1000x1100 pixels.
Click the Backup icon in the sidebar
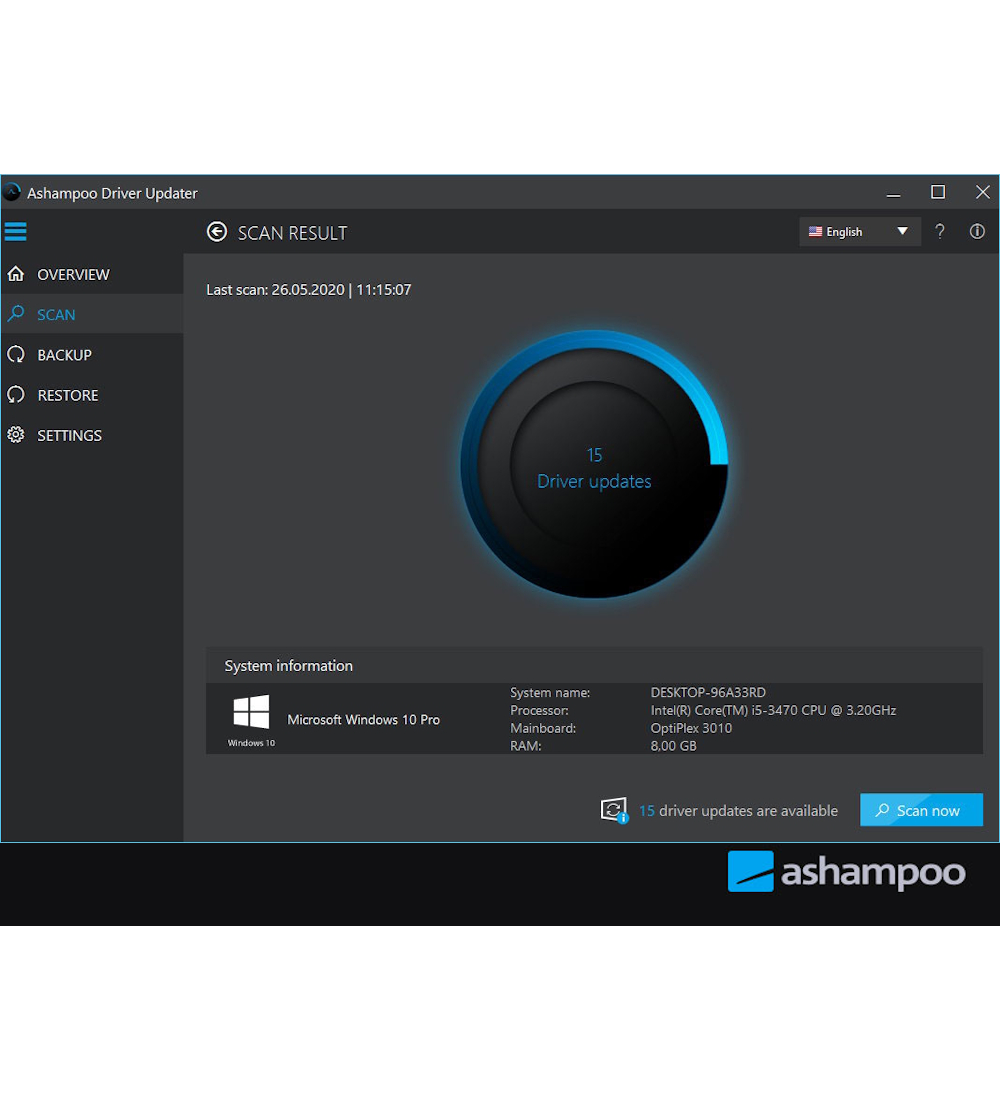click(16, 355)
